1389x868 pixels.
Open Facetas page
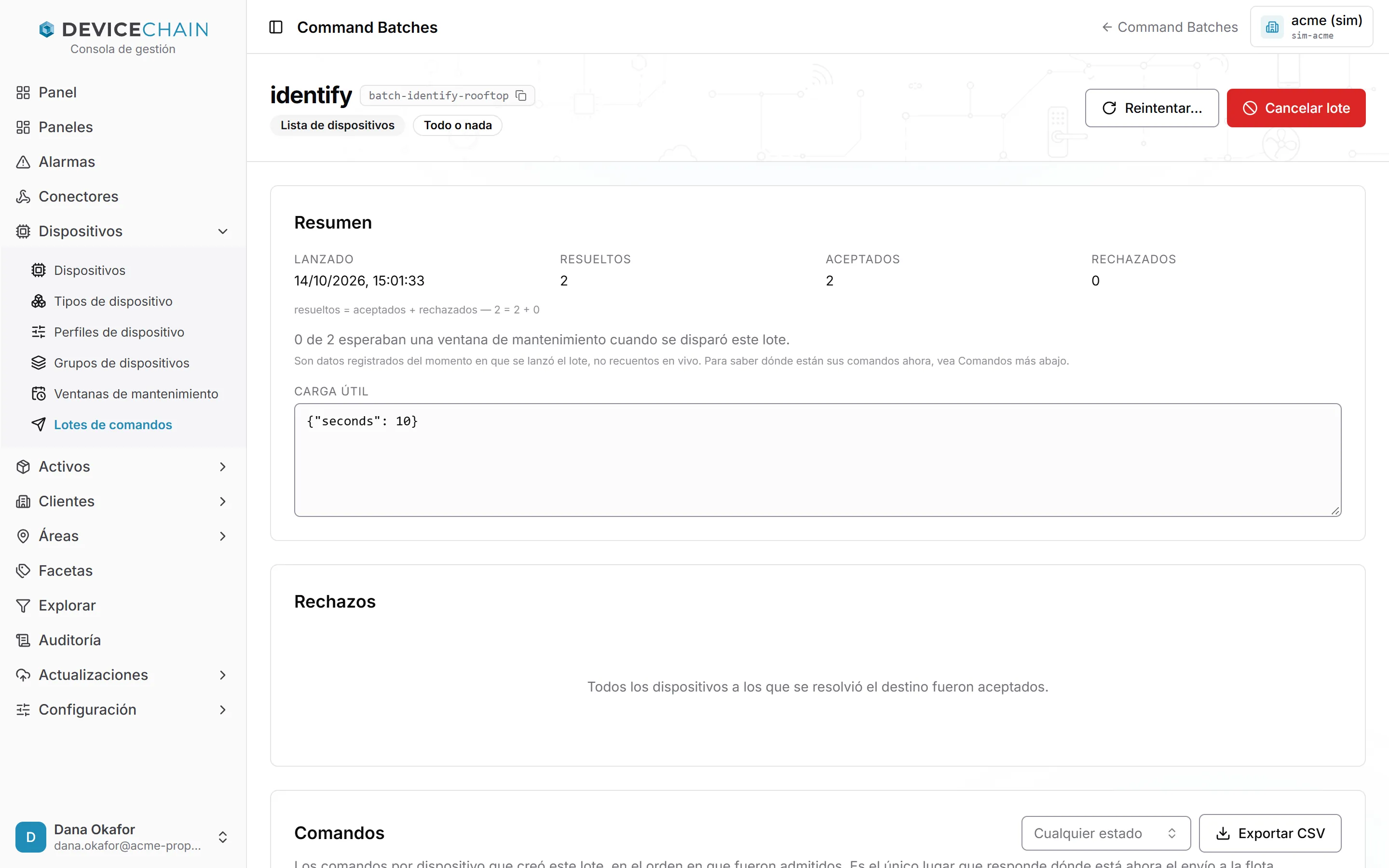click(123, 570)
